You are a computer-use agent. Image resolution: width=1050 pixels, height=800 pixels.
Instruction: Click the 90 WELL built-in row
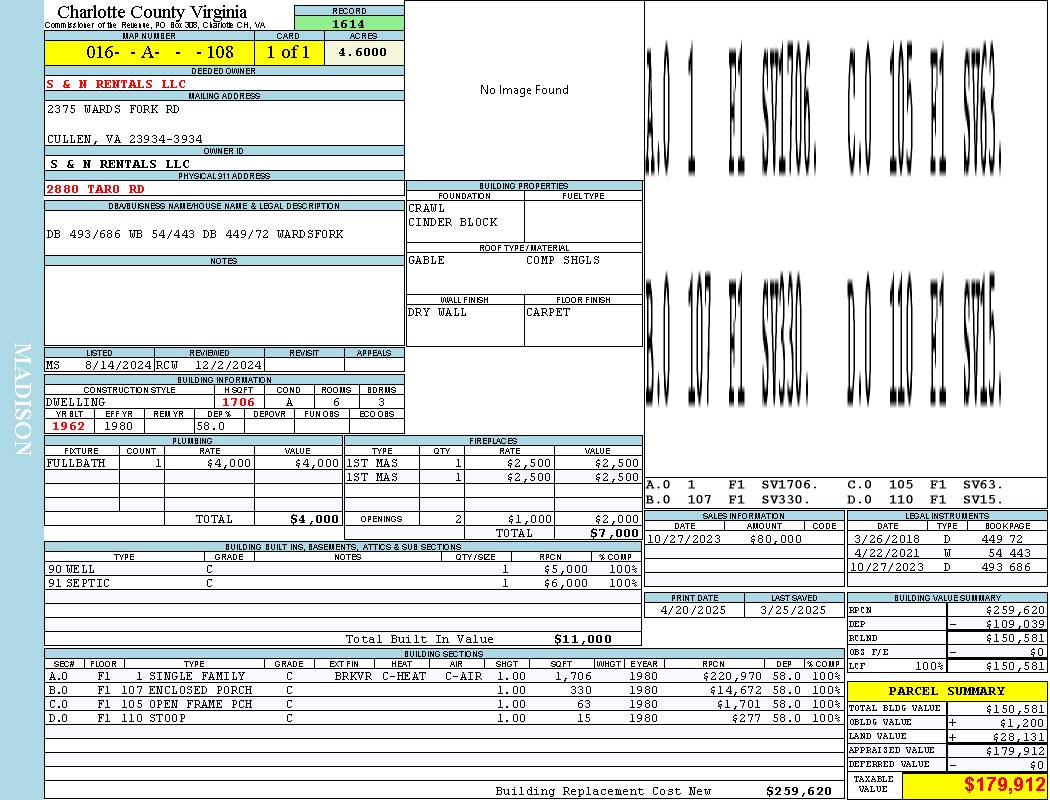point(343,570)
